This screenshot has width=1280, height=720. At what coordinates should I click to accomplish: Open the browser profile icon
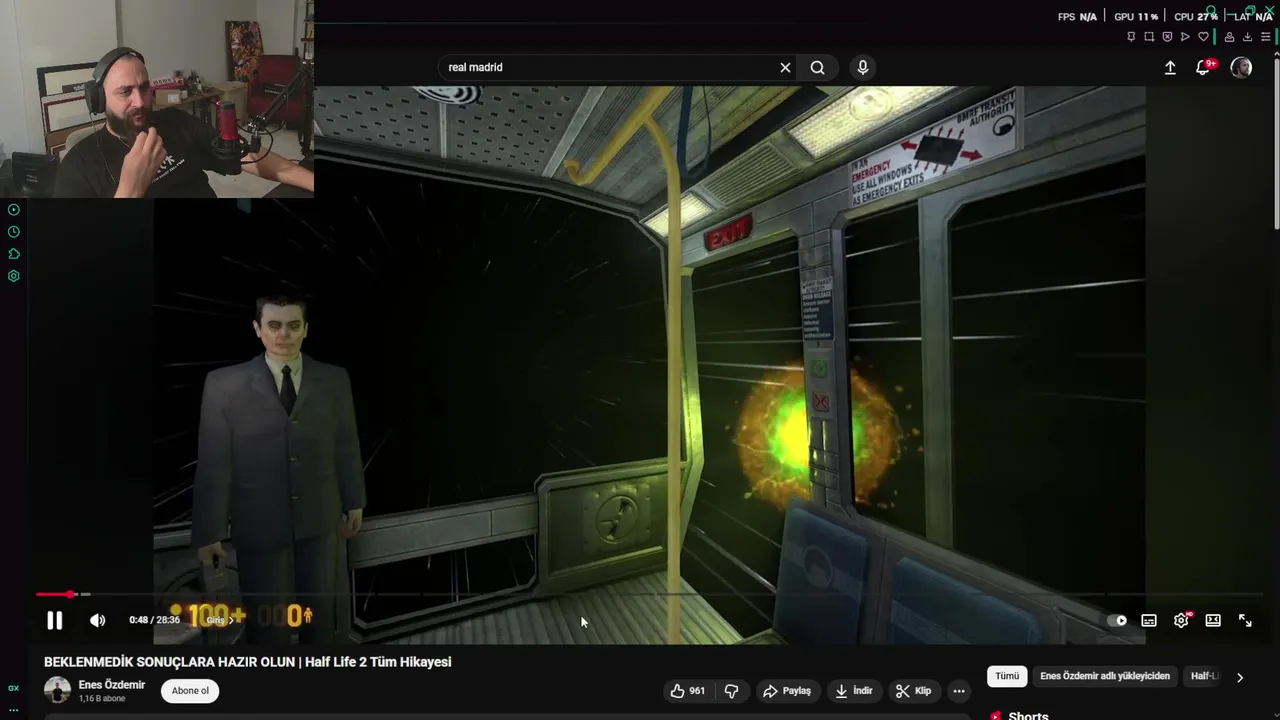tap(1229, 37)
